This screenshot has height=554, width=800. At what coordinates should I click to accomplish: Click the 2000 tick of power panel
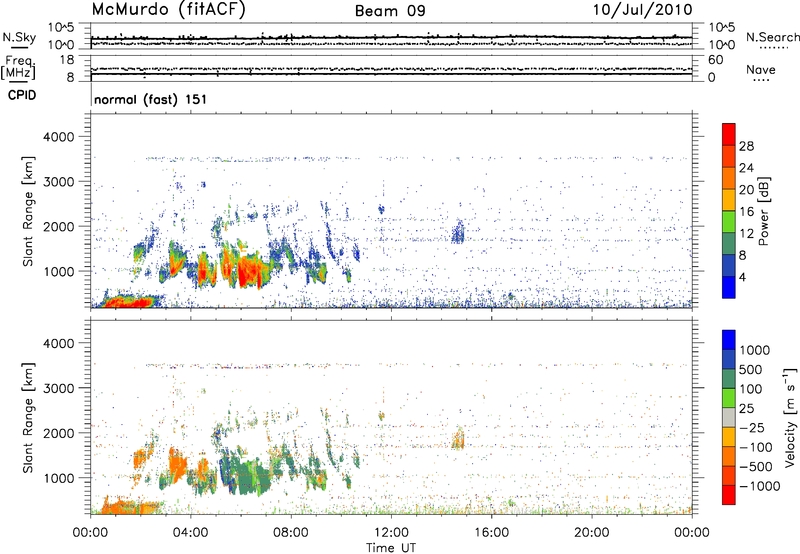coord(59,226)
